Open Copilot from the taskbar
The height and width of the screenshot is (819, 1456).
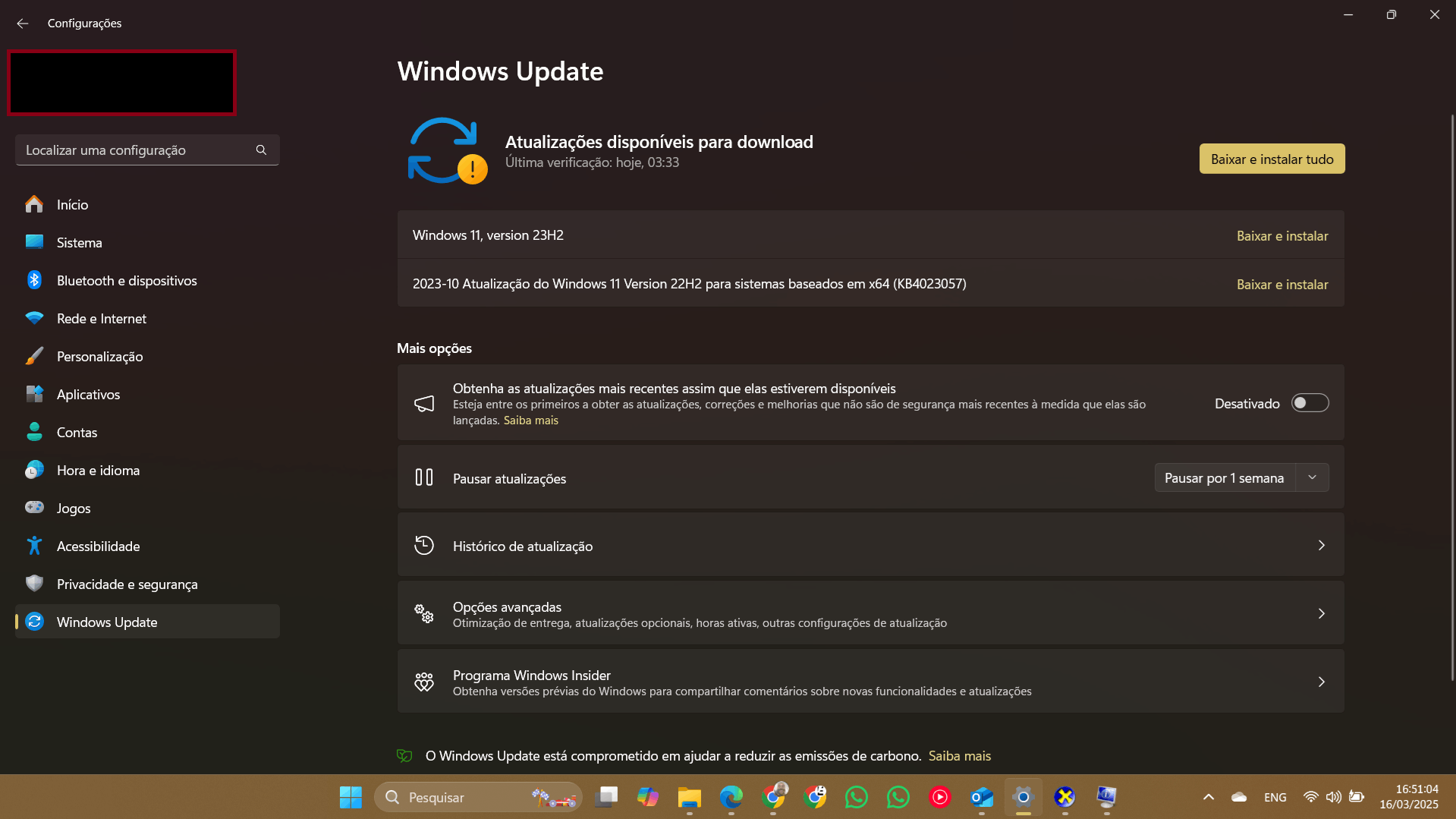[x=648, y=797]
